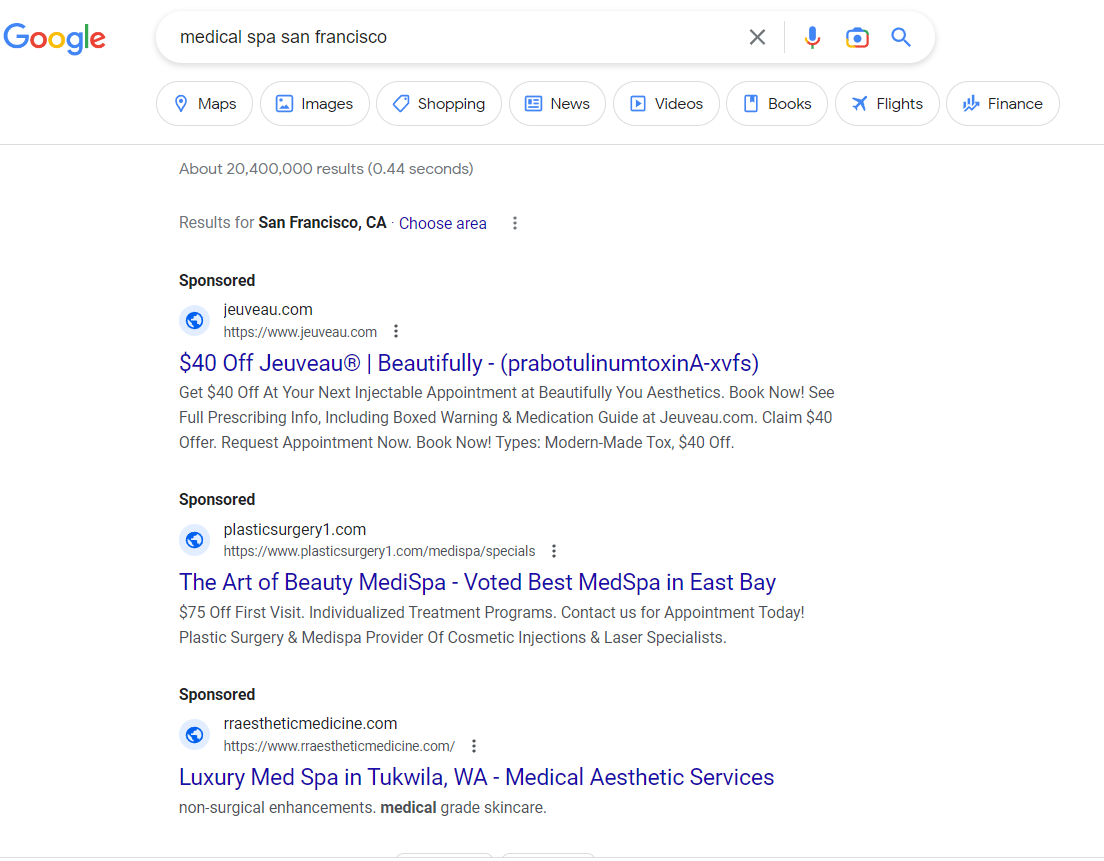Open the News filter

(557, 103)
